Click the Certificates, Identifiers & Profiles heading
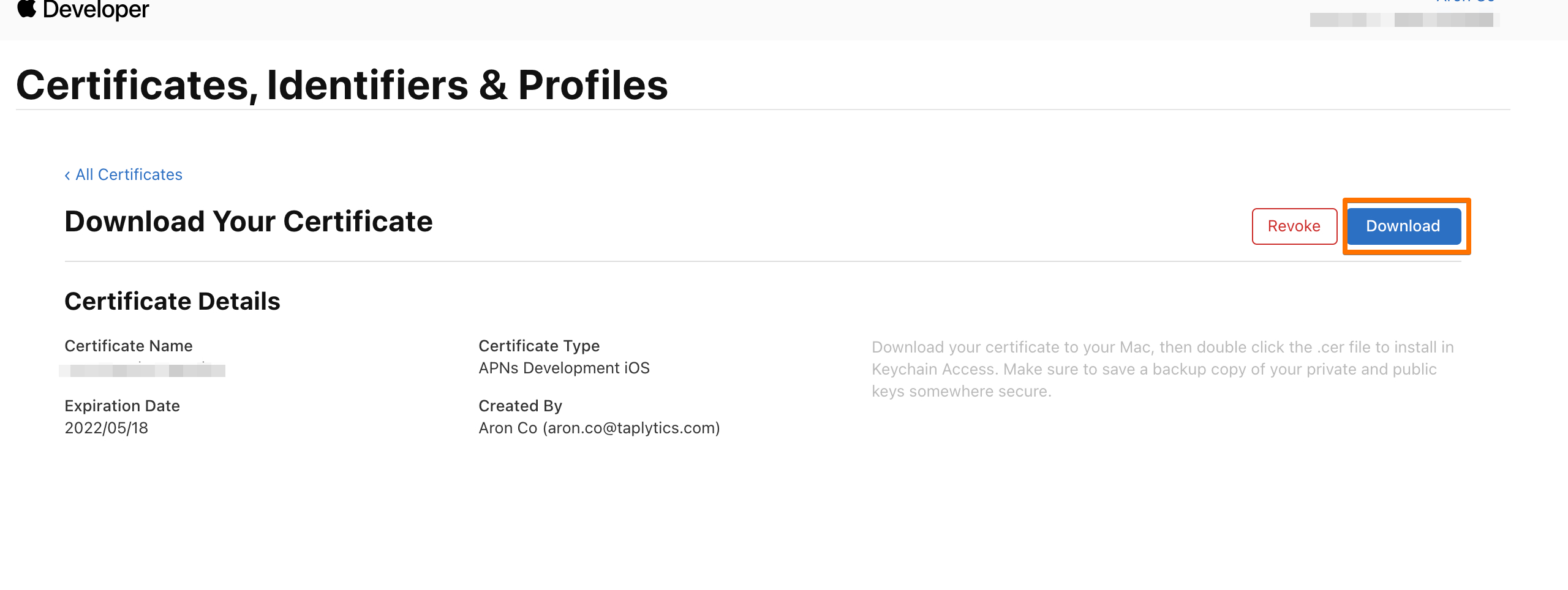Image resolution: width=1568 pixels, height=590 pixels. (342, 85)
